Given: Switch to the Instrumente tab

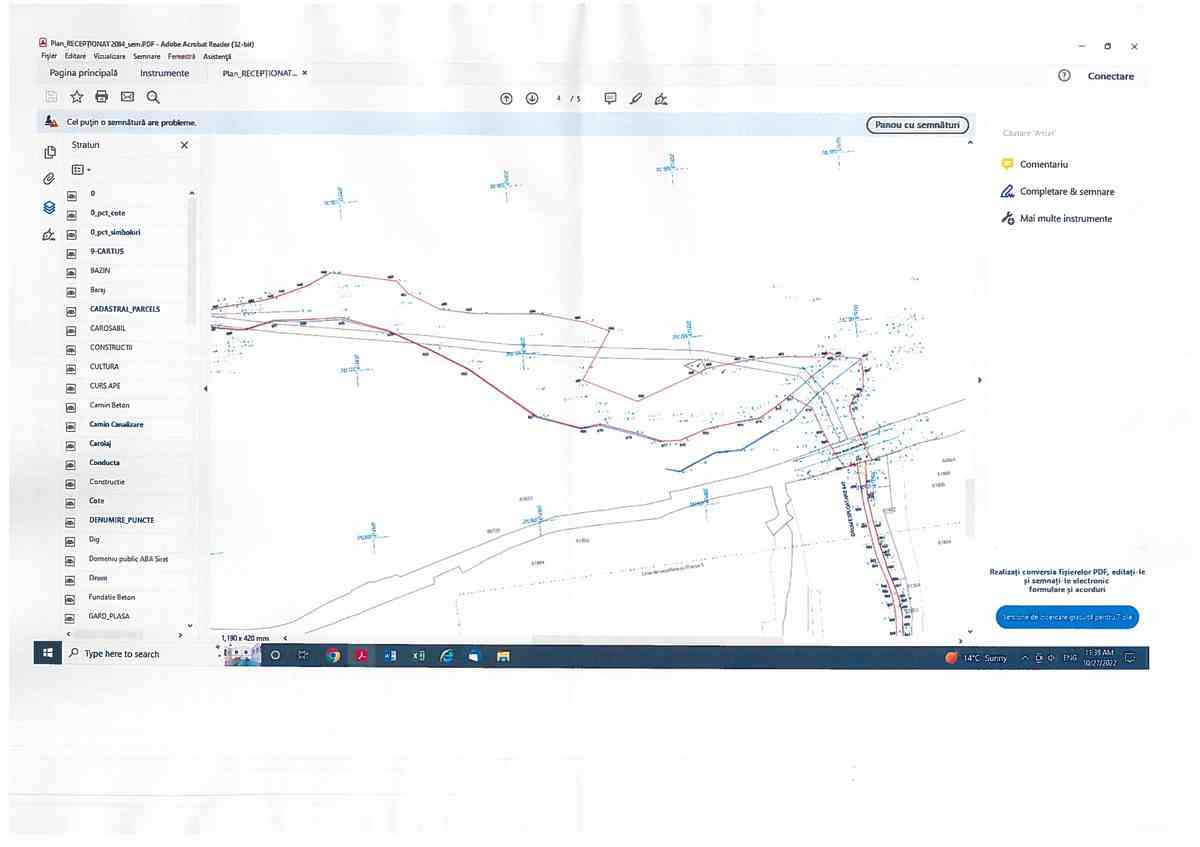Looking at the screenshot, I should click(164, 74).
